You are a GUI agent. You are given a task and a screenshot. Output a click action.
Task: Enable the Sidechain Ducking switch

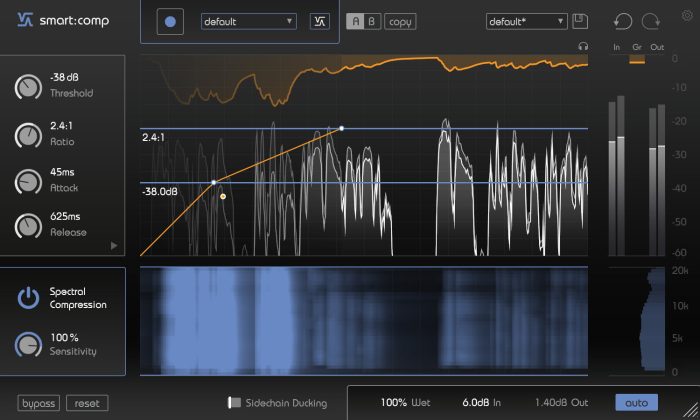pos(234,403)
